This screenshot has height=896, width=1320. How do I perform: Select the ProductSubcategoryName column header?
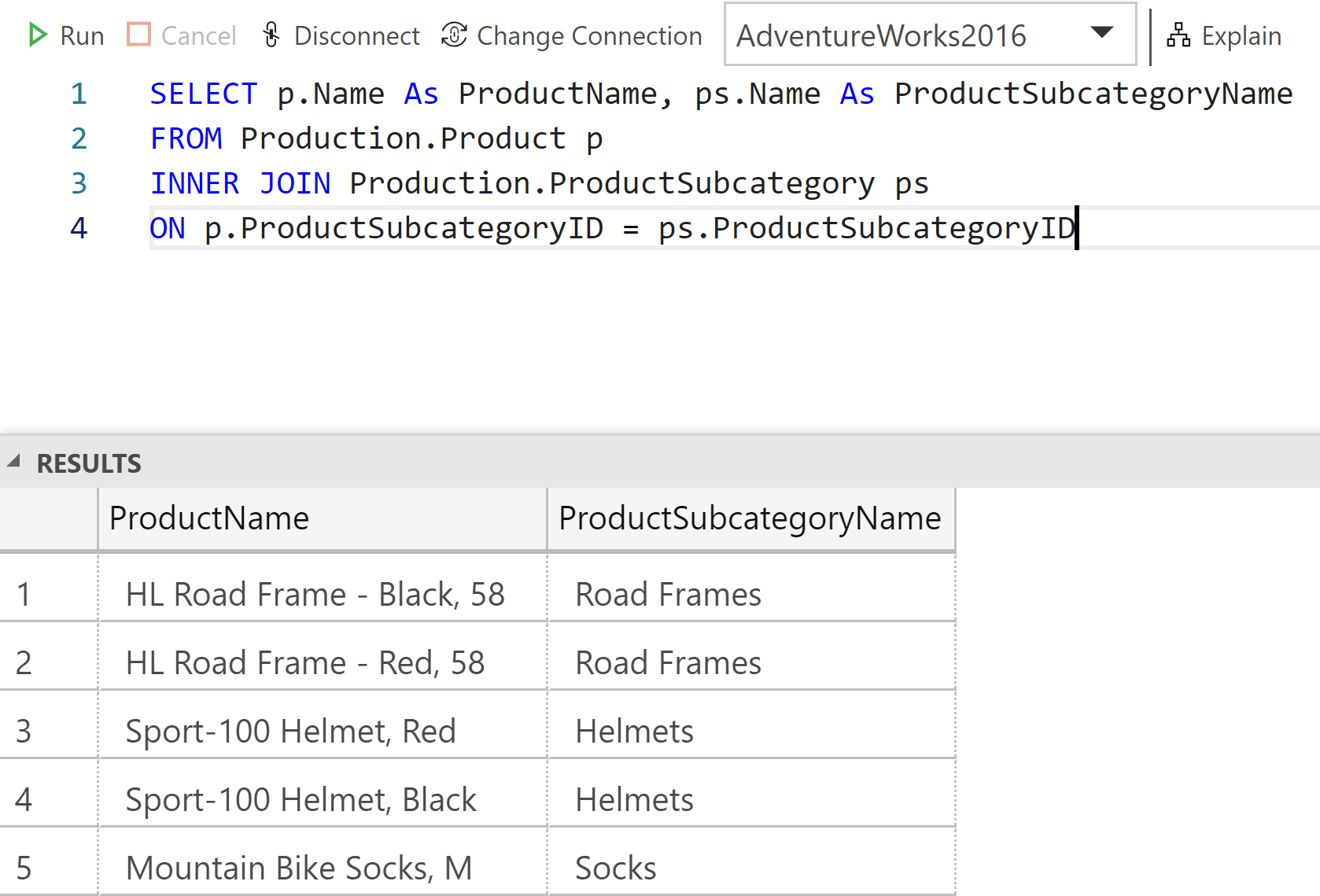coord(749,518)
